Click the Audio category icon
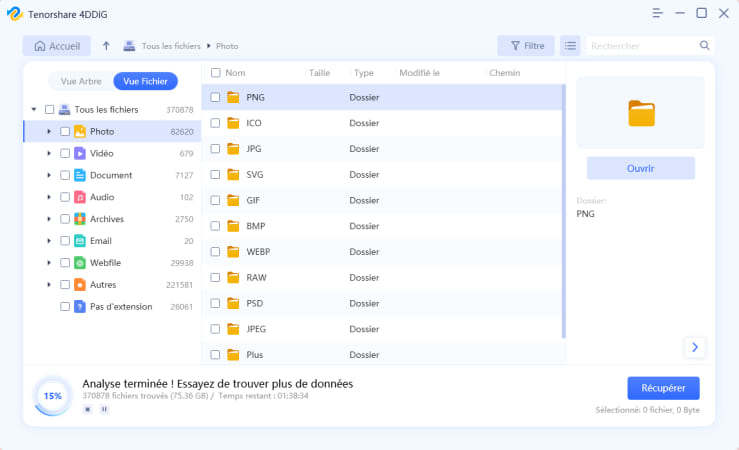 80,197
